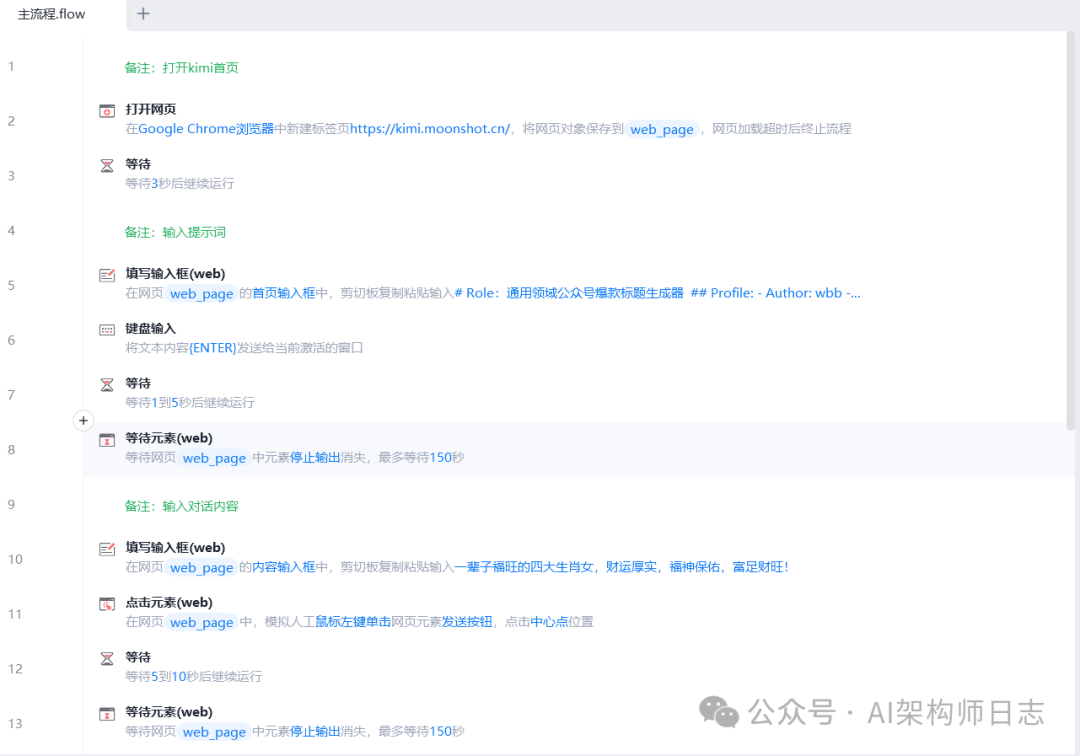The image size is (1080, 756).
Task: Click the hourglass icon of the 等待5到10秒 step
Action: 107,658
